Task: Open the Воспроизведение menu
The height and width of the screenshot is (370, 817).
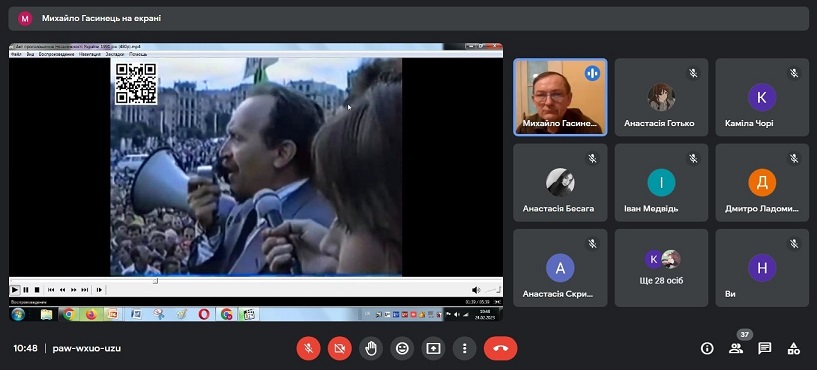Action: click(x=56, y=54)
